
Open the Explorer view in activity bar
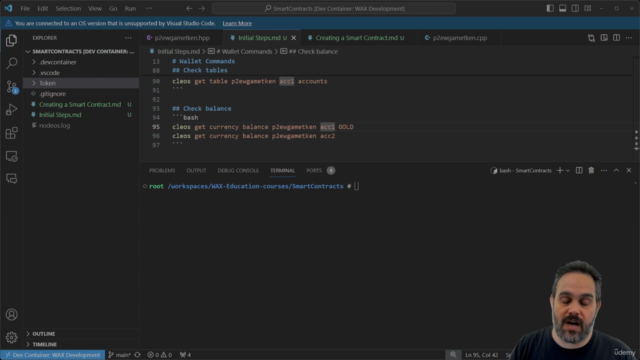[x=11, y=40]
